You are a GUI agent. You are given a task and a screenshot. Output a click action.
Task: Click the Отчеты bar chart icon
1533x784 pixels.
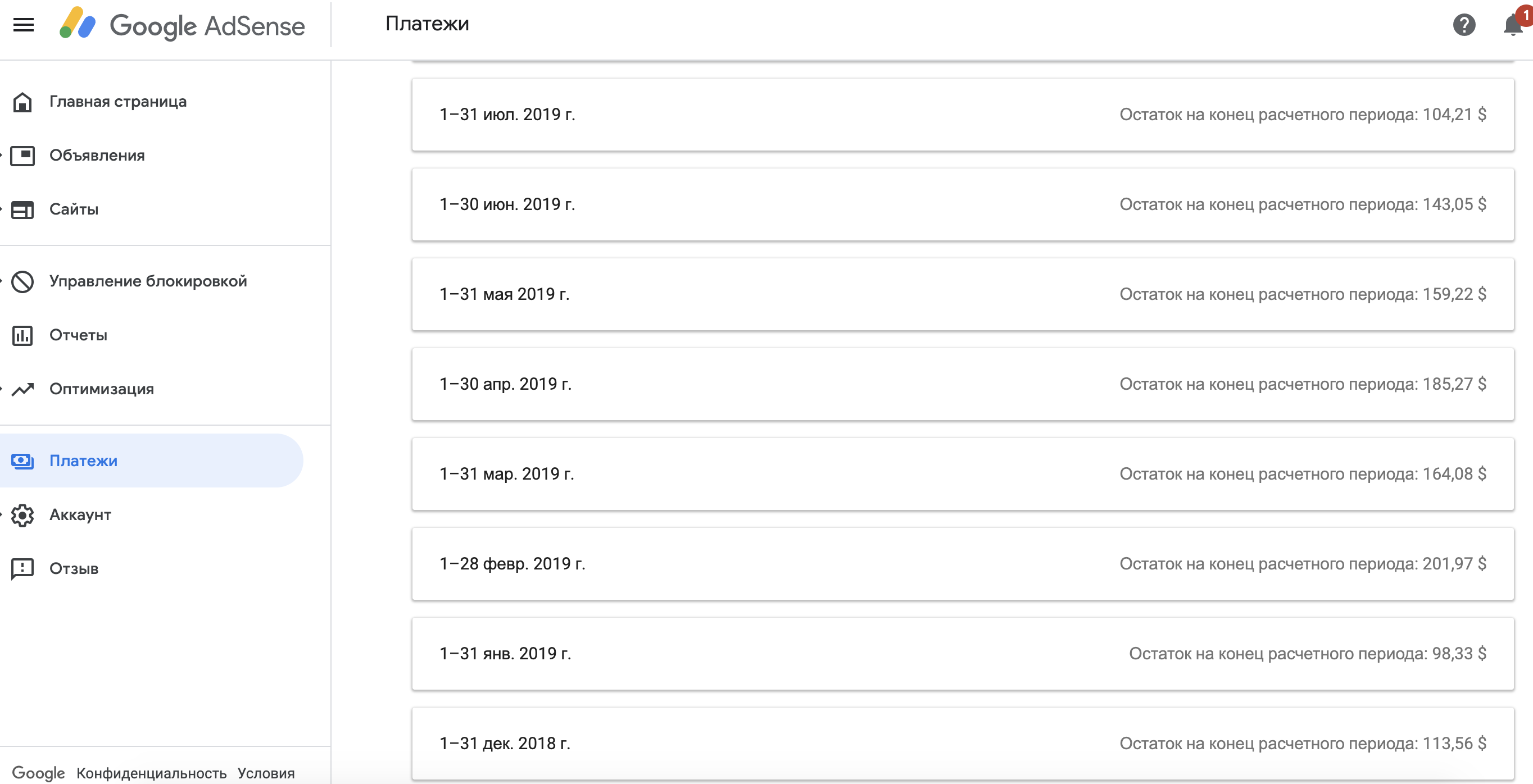22,335
